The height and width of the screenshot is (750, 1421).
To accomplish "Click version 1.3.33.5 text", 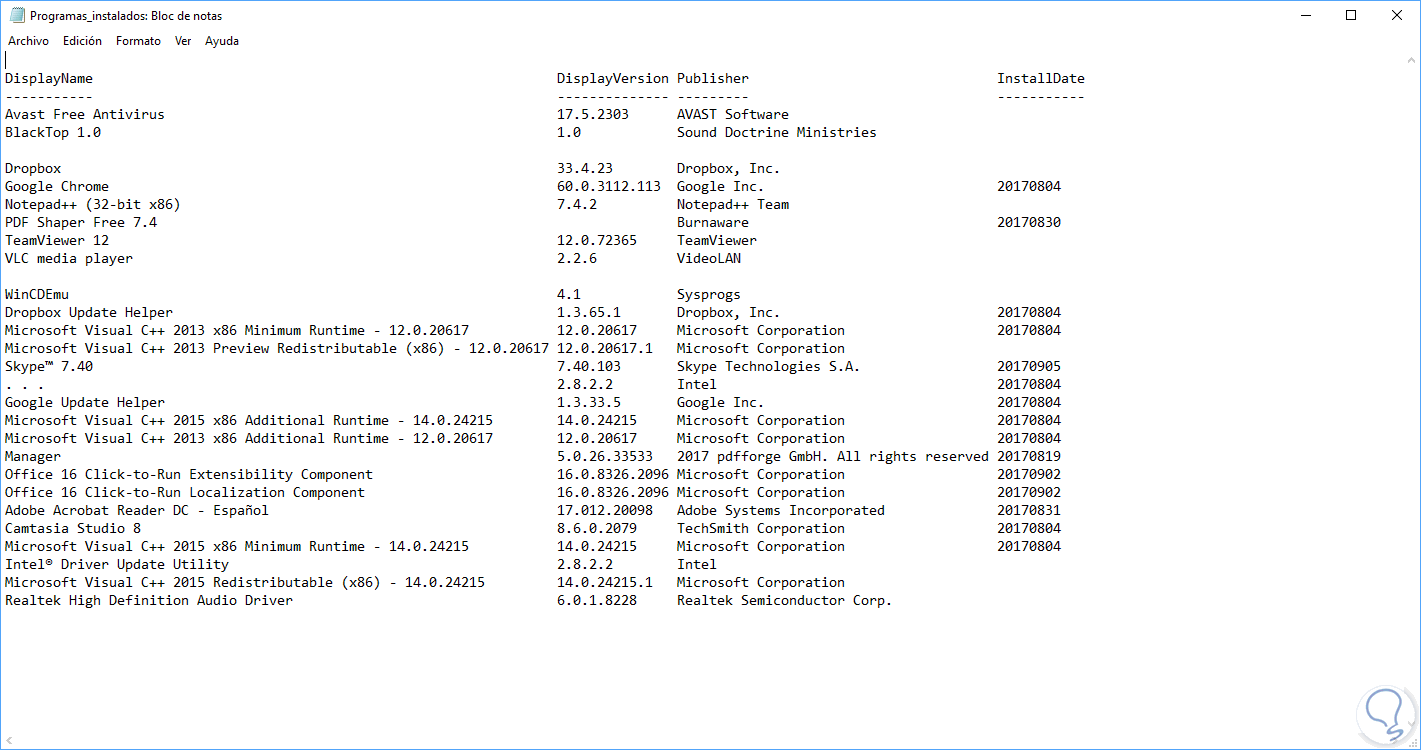I will point(589,402).
